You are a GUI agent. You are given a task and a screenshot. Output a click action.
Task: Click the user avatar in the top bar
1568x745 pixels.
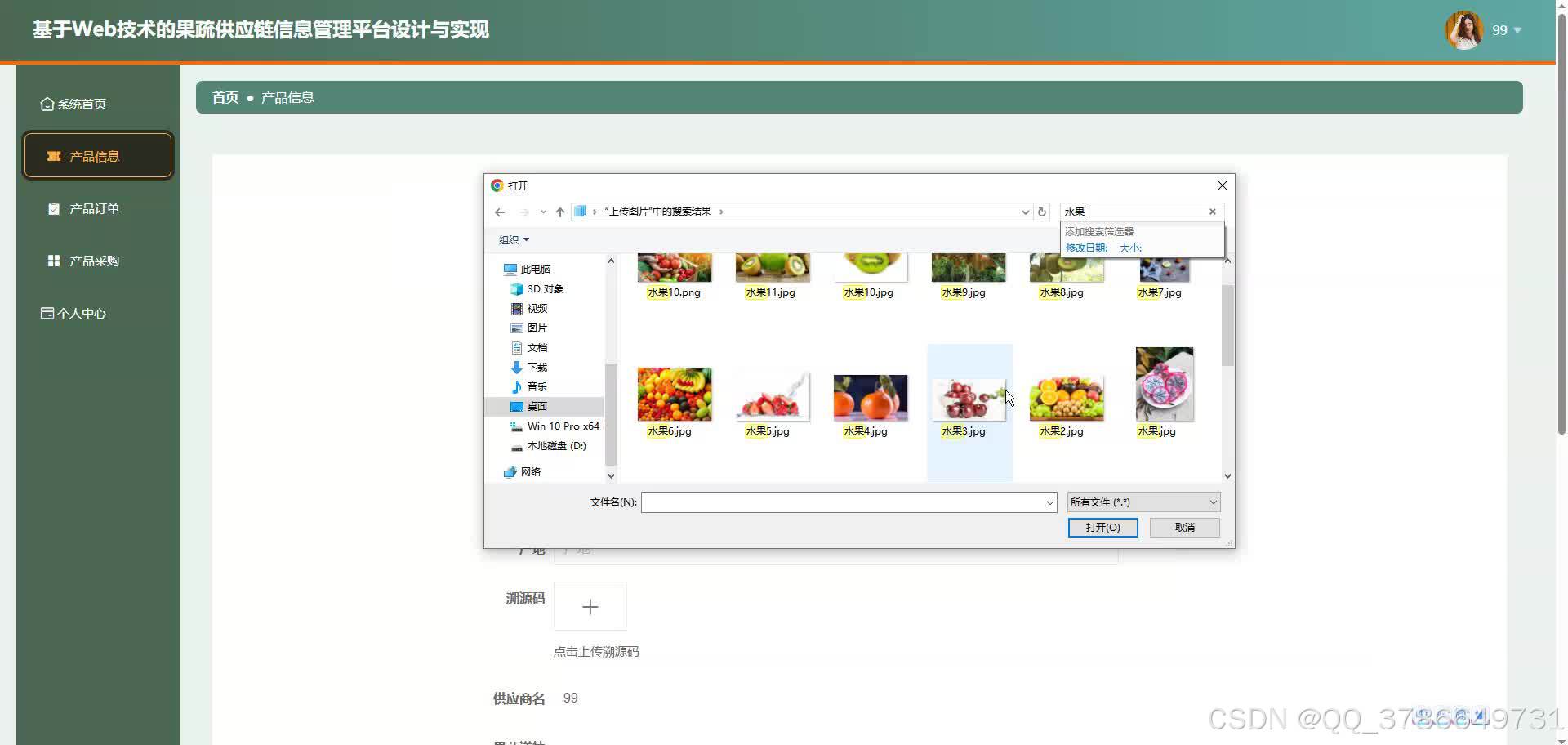click(x=1463, y=29)
